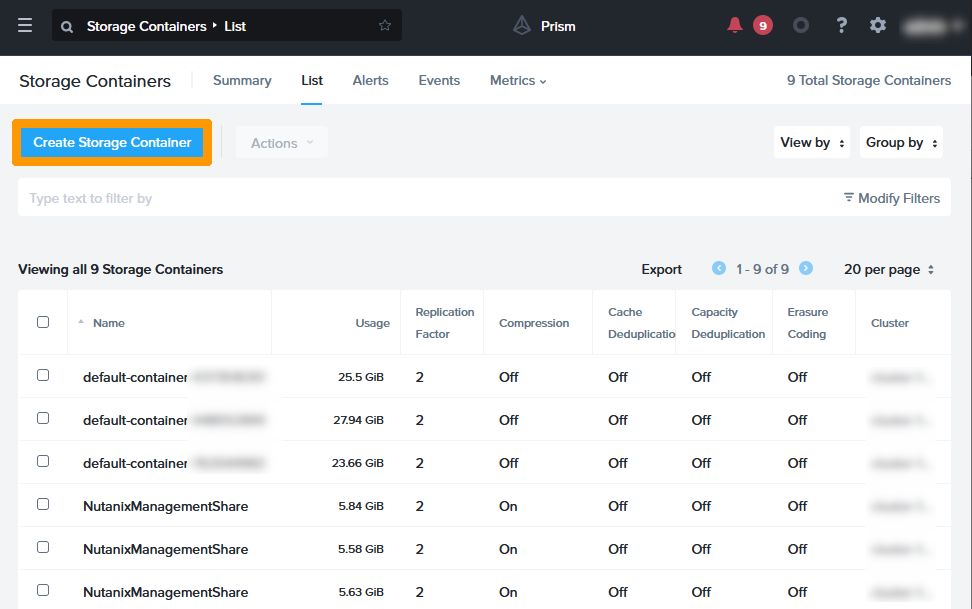The width and height of the screenshot is (972, 609).
Task: Switch to the Alerts tab
Action: (370, 81)
